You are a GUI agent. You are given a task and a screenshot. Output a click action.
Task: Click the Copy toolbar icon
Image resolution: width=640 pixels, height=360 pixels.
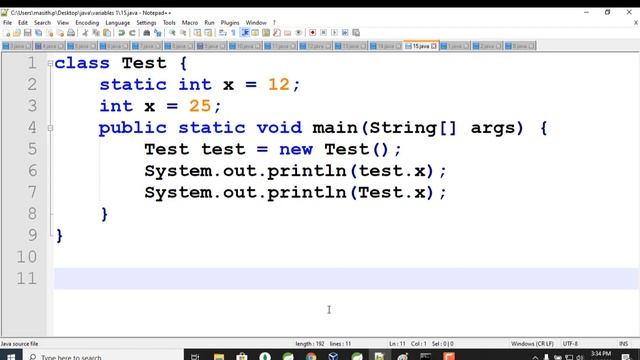click(96, 33)
